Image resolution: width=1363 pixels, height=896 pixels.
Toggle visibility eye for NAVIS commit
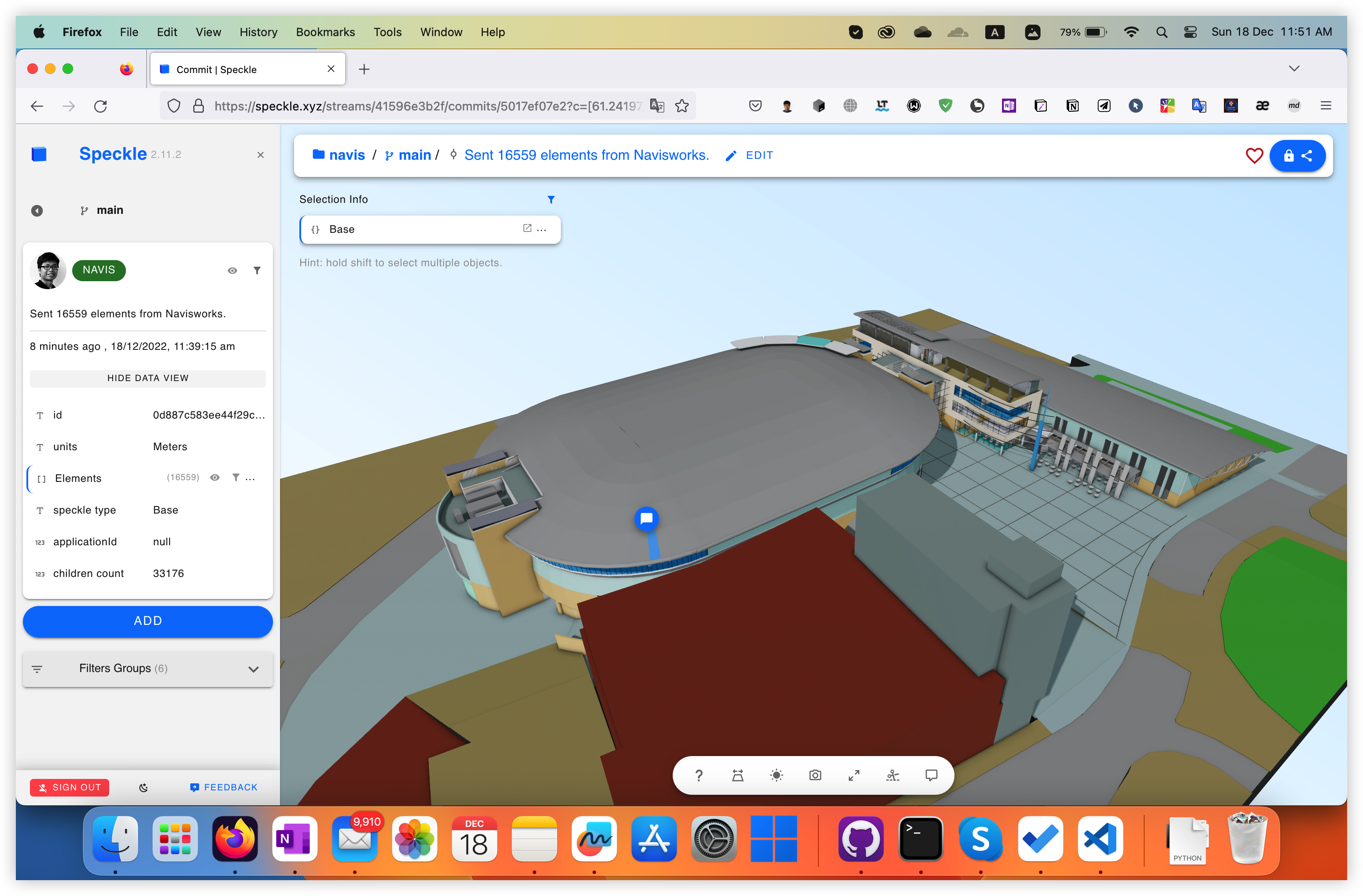coord(232,270)
